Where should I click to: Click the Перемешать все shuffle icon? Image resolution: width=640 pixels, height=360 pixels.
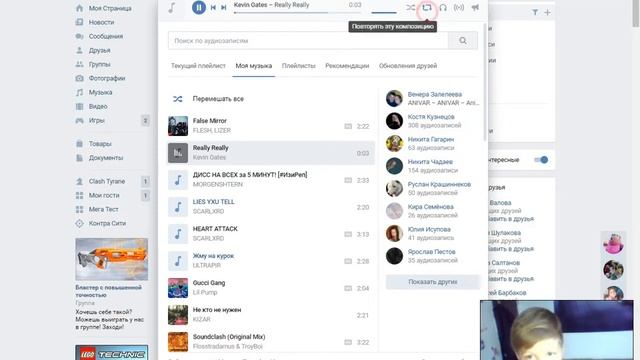[178, 99]
